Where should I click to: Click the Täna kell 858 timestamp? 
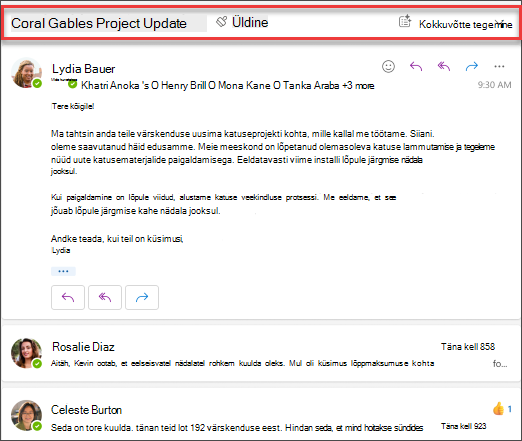point(468,347)
